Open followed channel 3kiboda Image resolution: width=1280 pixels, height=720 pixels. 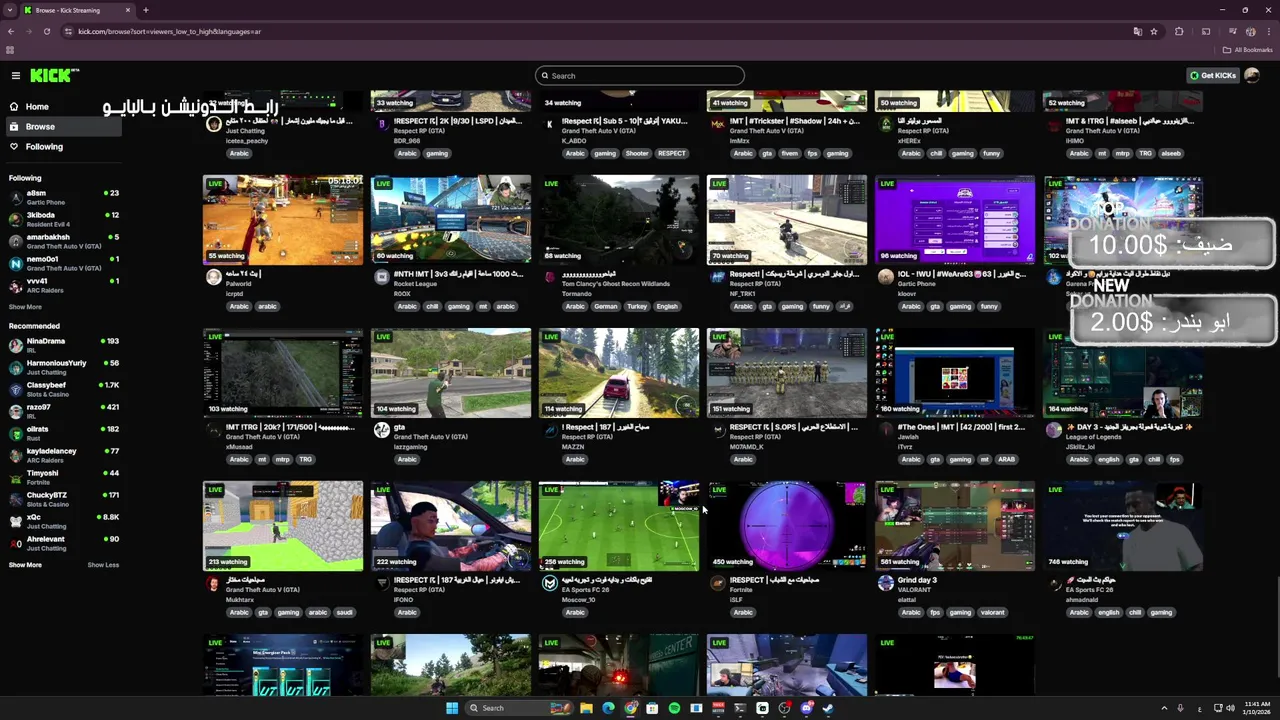[63, 219]
